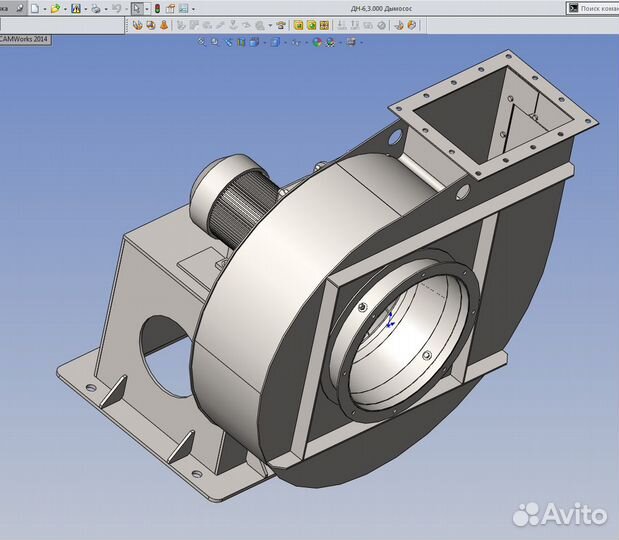Open the dropdown arrow next to Save
Image resolution: width=619 pixels, height=540 pixels.
coord(85,8)
